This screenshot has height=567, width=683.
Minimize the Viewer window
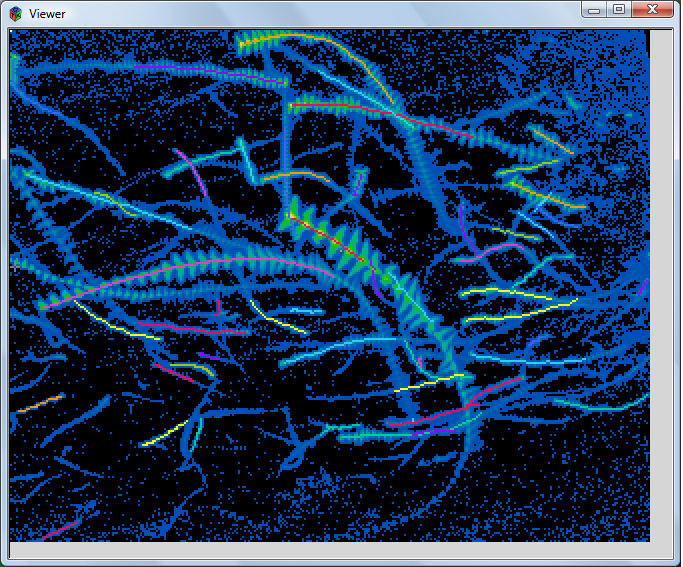(x=594, y=10)
